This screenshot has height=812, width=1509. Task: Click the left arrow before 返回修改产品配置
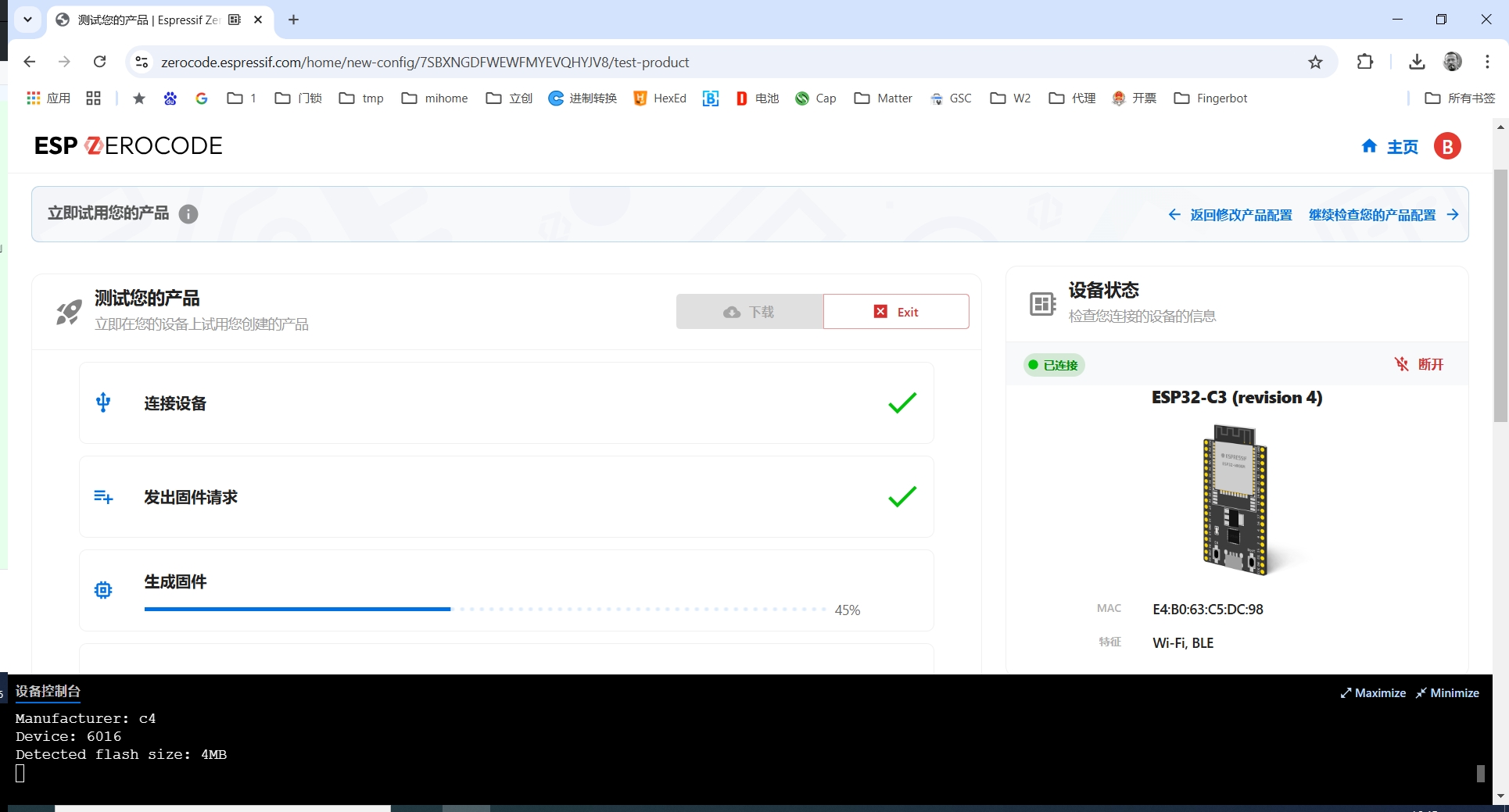(1174, 215)
